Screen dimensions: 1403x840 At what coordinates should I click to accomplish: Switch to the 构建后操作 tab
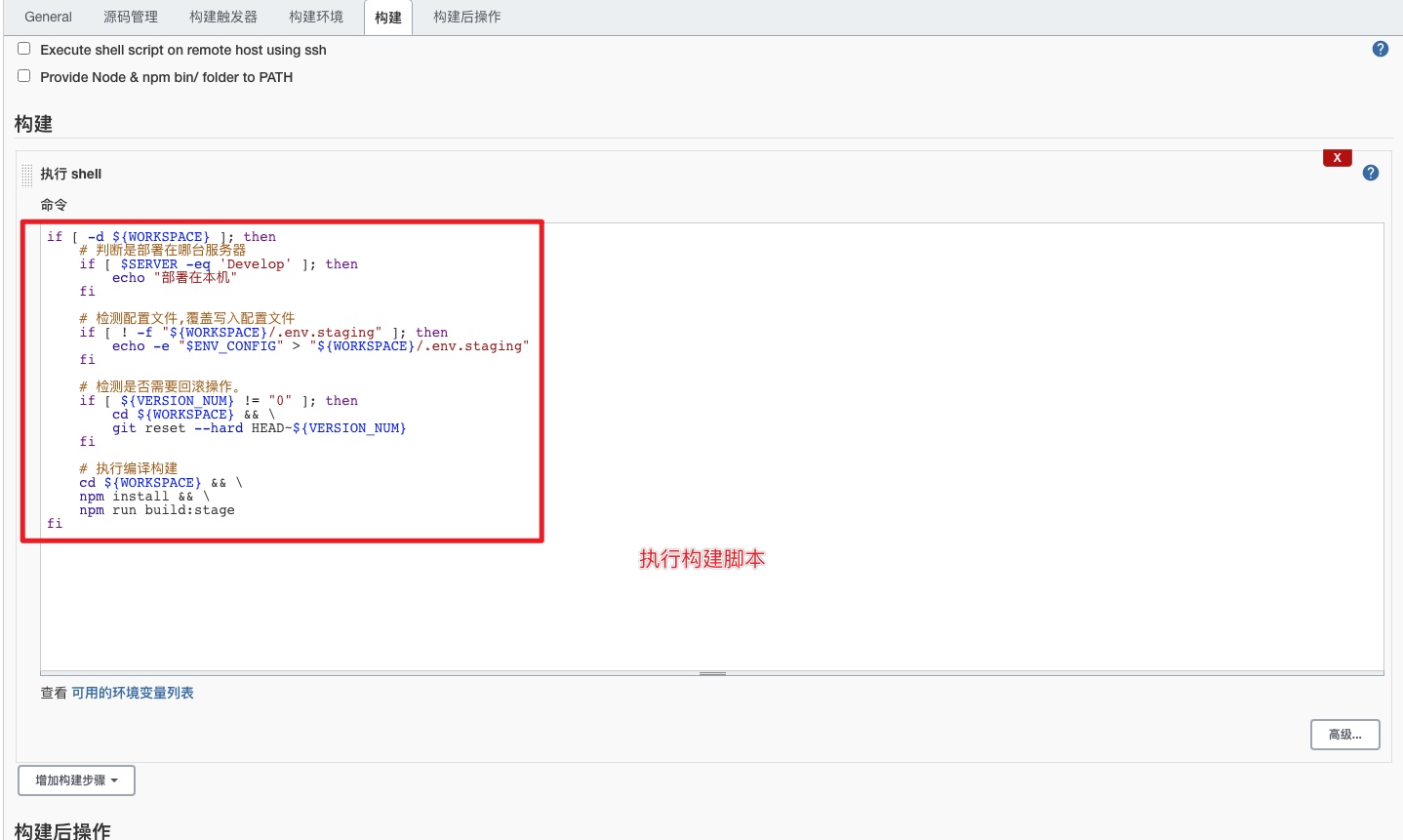coord(467,17)
